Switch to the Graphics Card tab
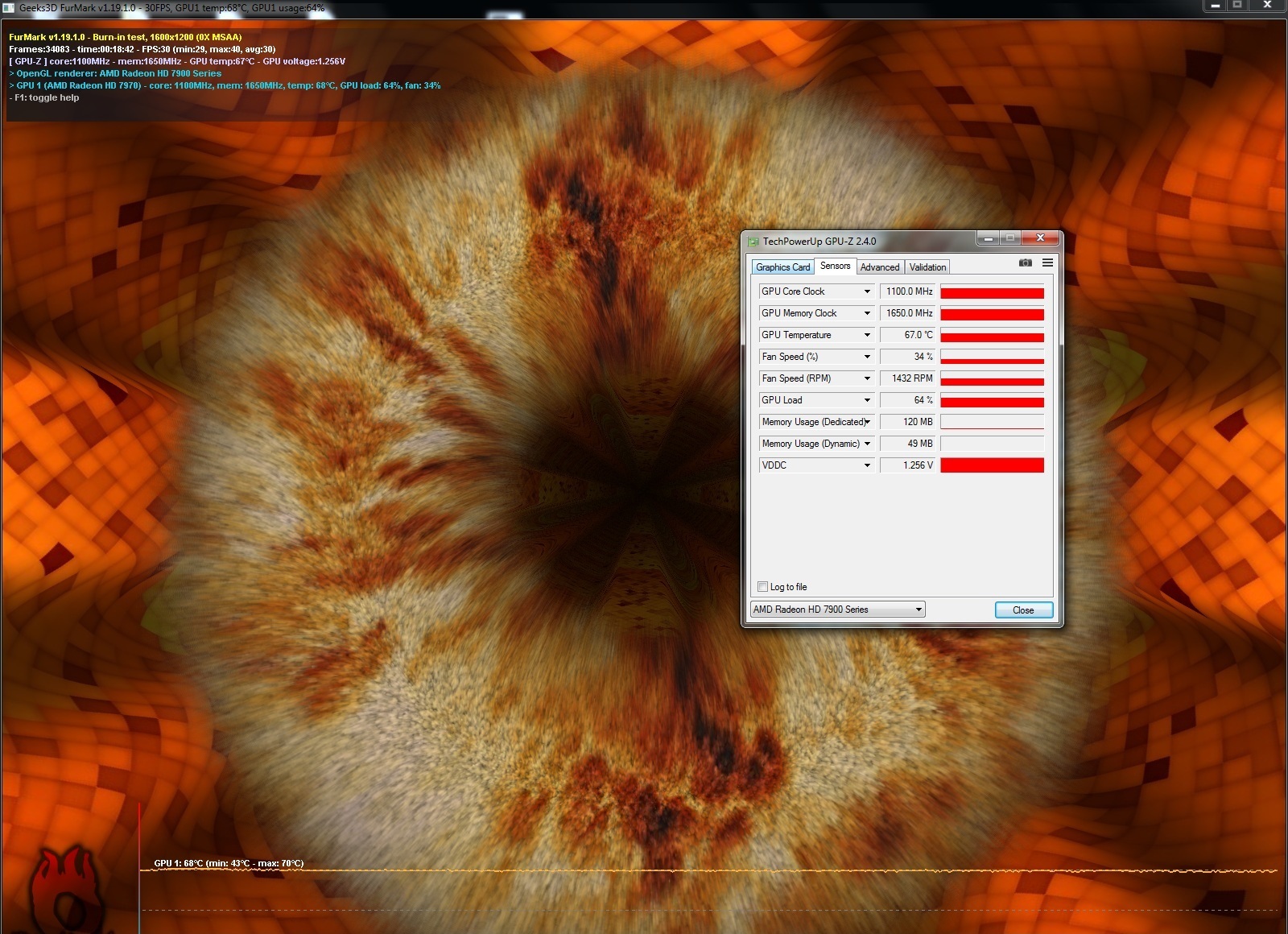 pyautogui.click(x=782, y=267)
